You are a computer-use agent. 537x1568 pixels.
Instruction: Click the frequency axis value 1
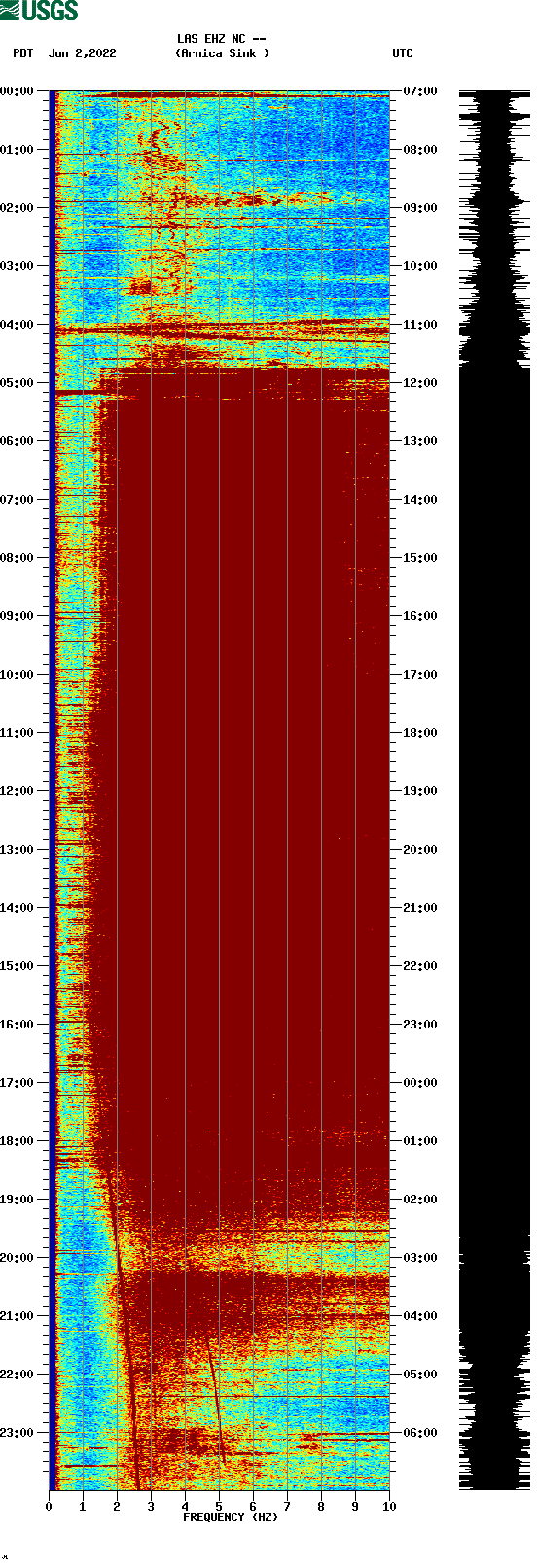(x=83, y=1507)
